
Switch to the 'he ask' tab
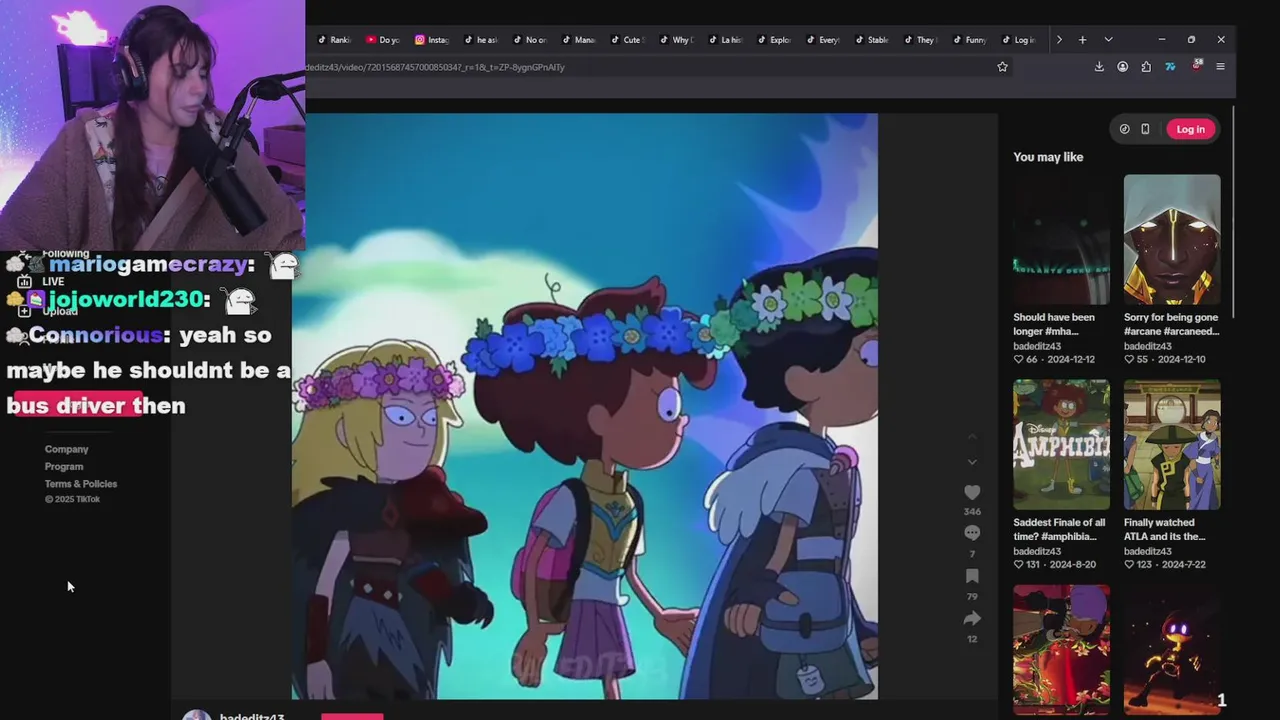click(481, 40)
